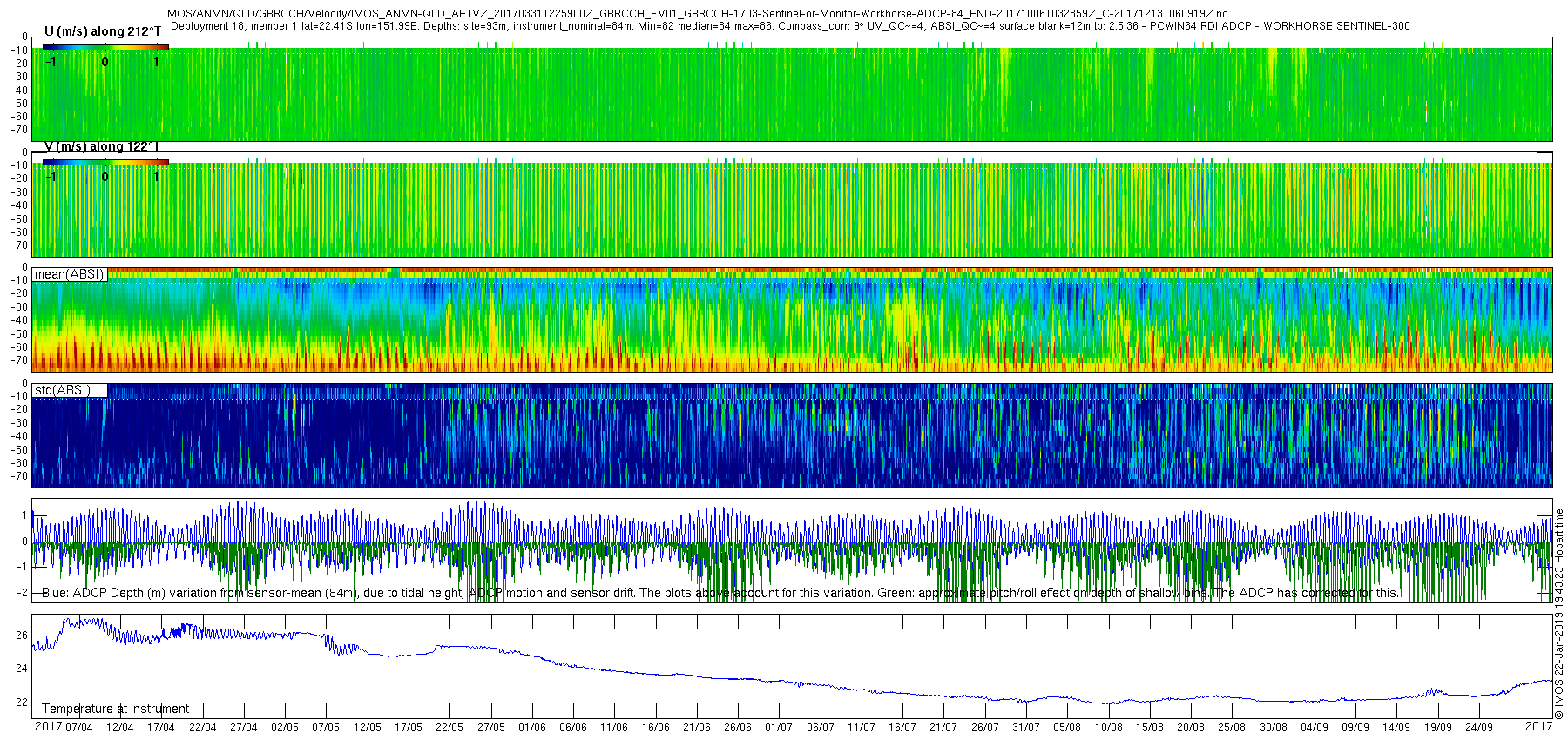The height and width of the screenshot is (740, 1568).
Task: Select the U velocity colorbar
Action: 105,47
